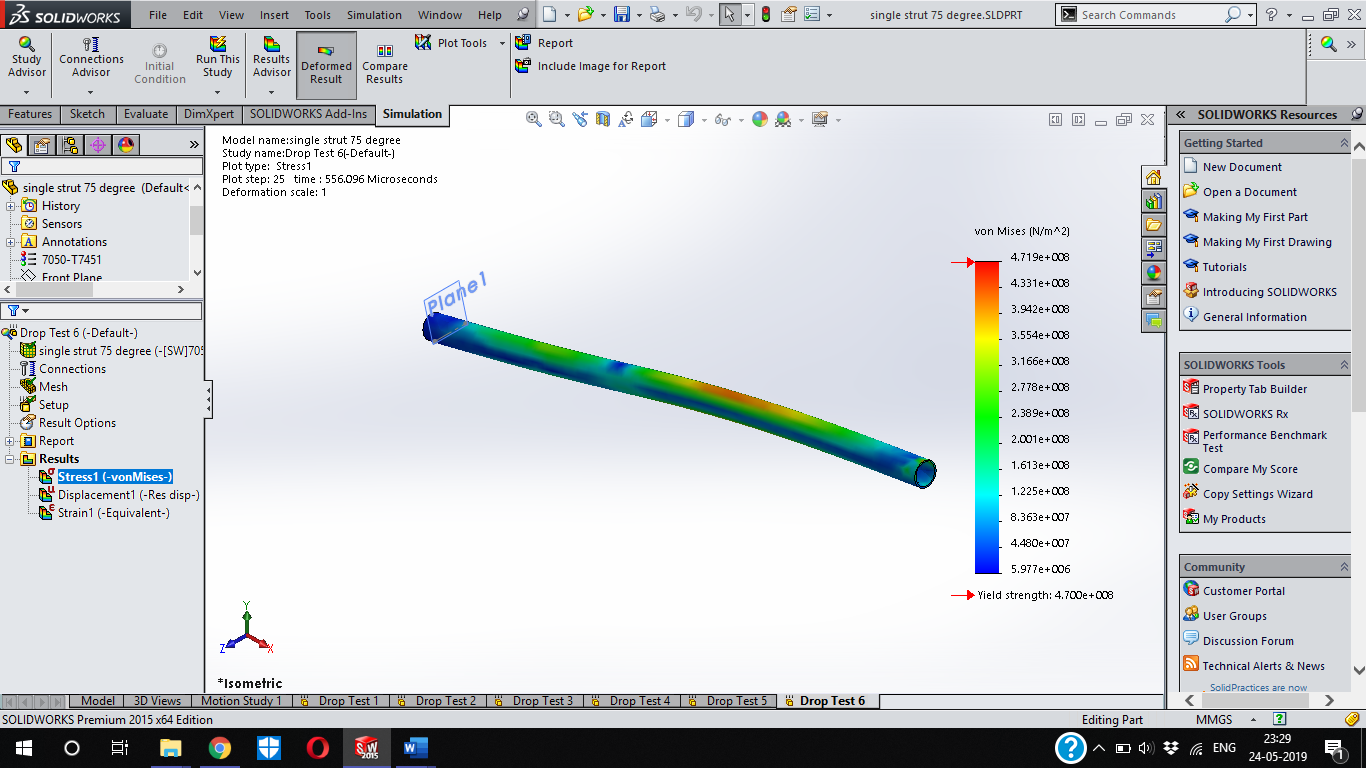Viewport: 1366px width, 768px height.
Task: Open the Design Library tab in the task pane
Action: tap(1153, 201)
